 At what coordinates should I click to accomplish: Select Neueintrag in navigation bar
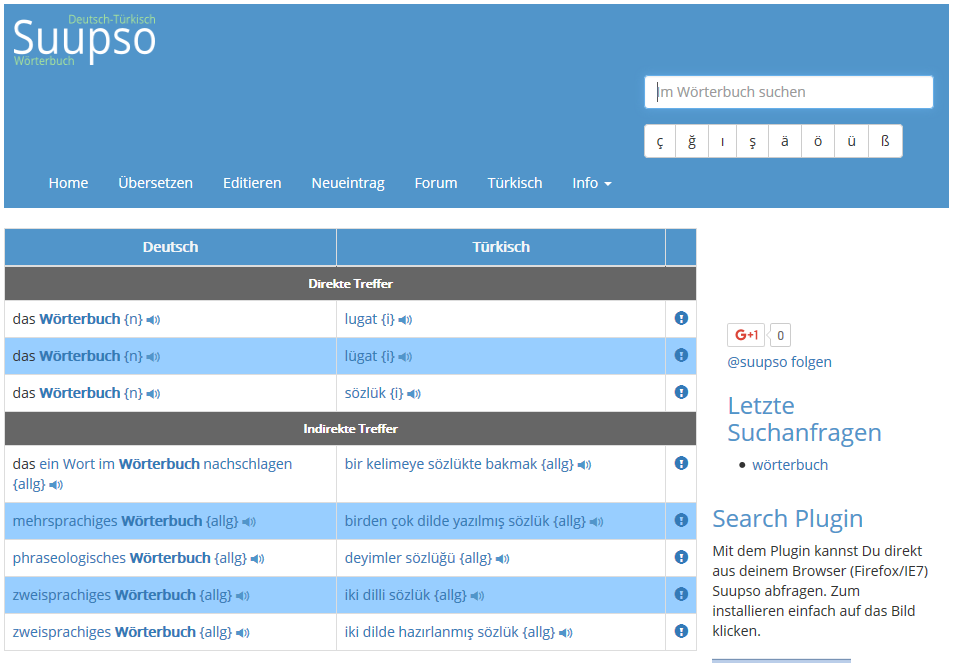(x=348, y=183)
